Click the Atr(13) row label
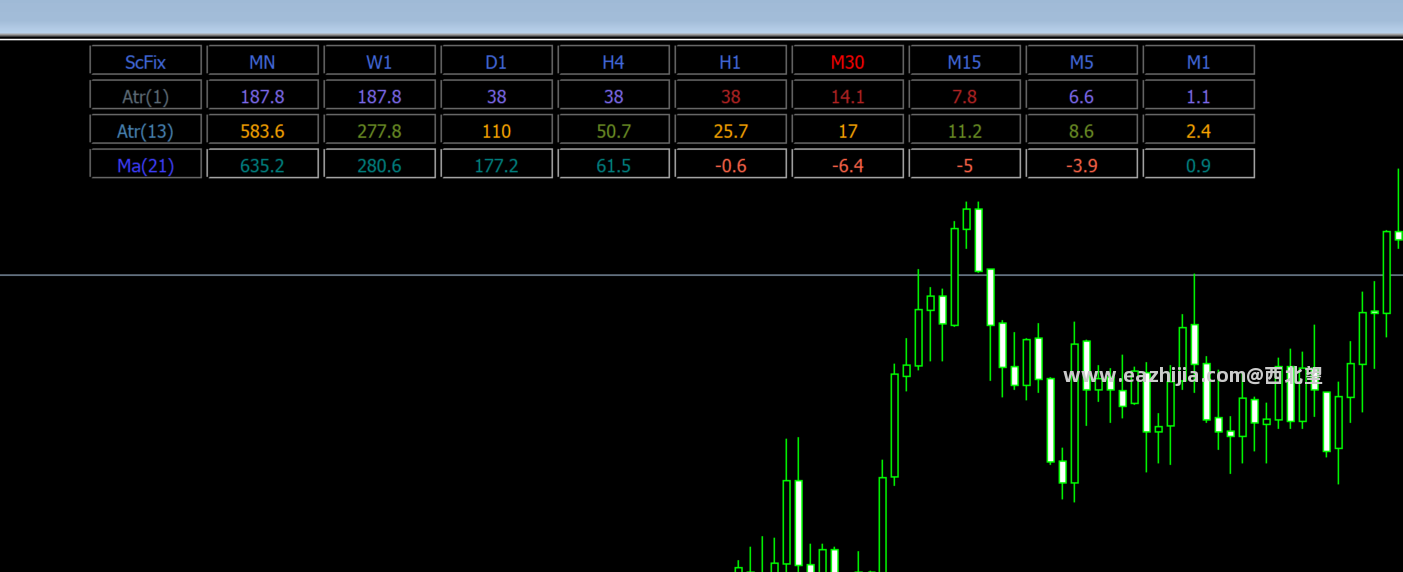Image resolution: width=1403 pixels, height=572 pixels. [146, 129]
